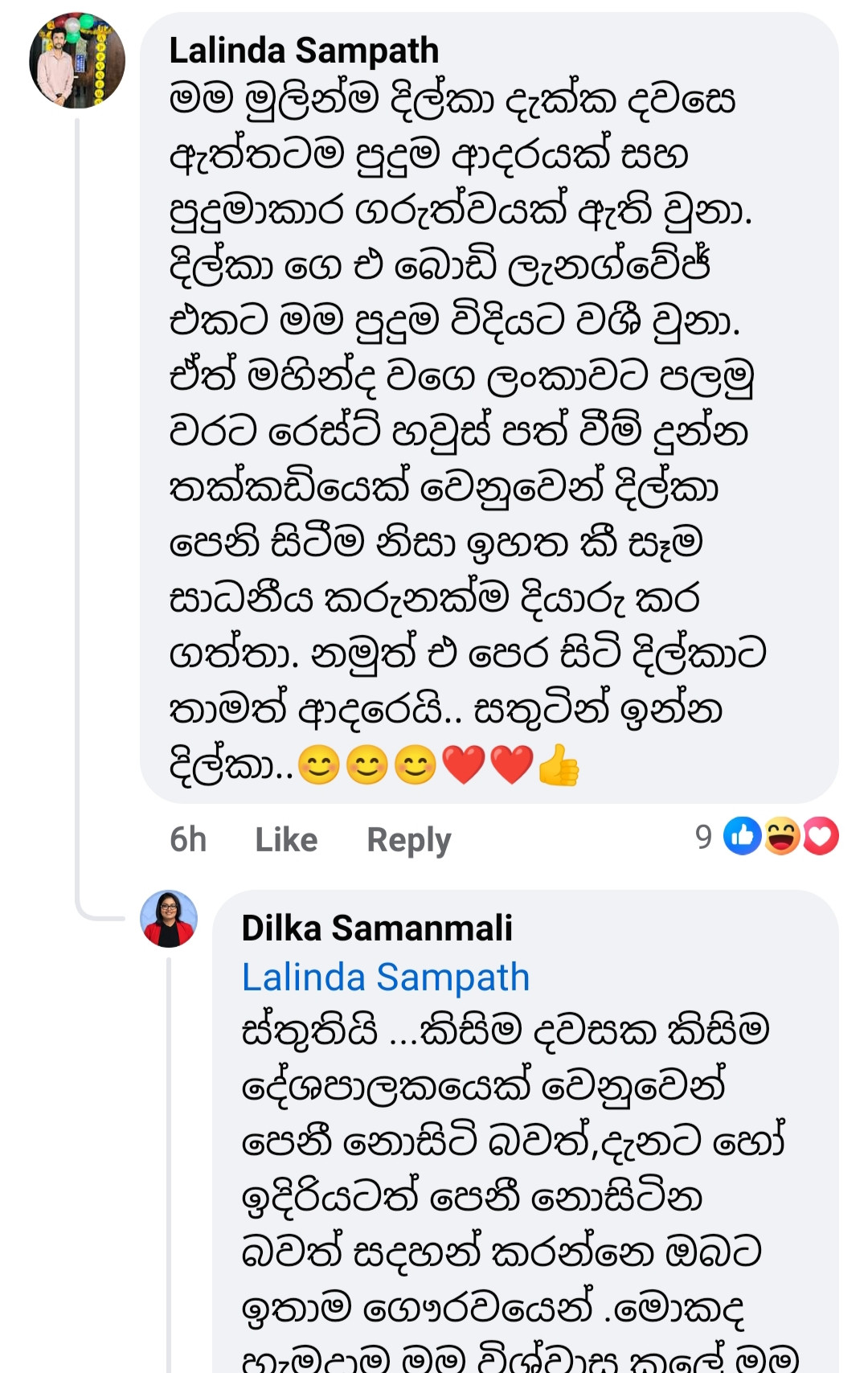The image size is (868, 1373).
Task: Open the 6h comment timestamp
Action: pos(188,839)
